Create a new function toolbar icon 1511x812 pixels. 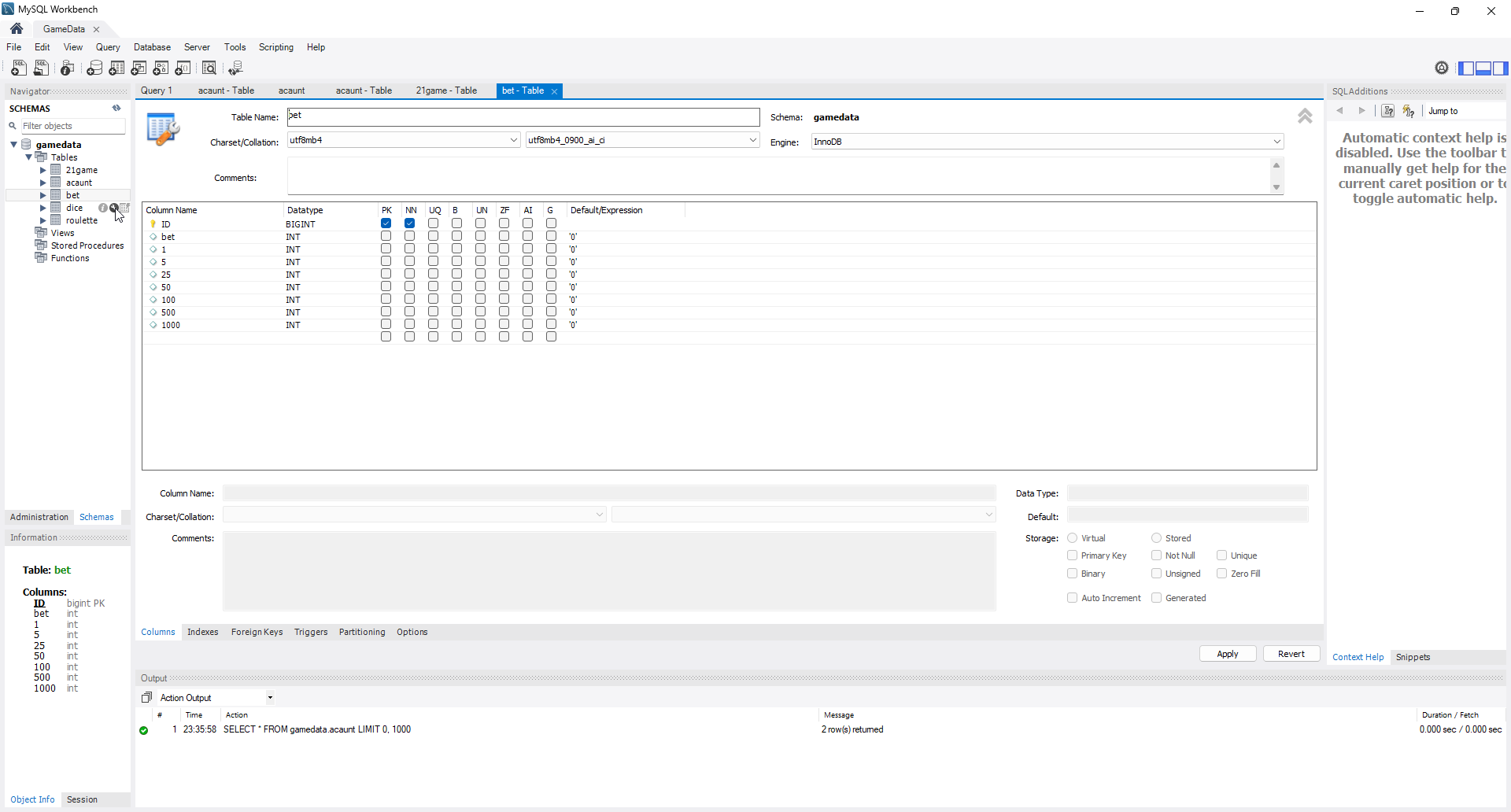[x=183, y=68]
